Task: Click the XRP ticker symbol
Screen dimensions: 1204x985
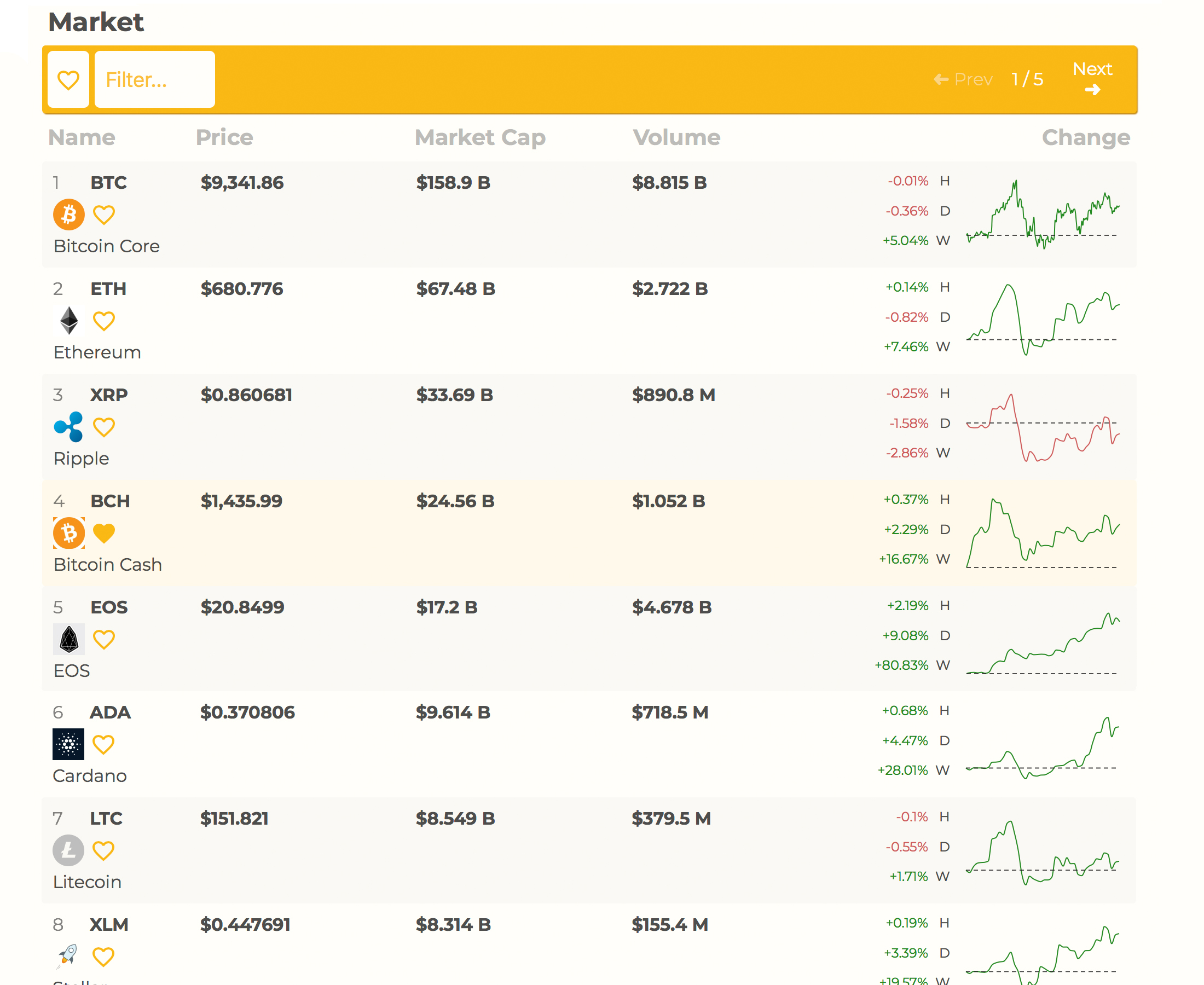Action: (109, 395)
